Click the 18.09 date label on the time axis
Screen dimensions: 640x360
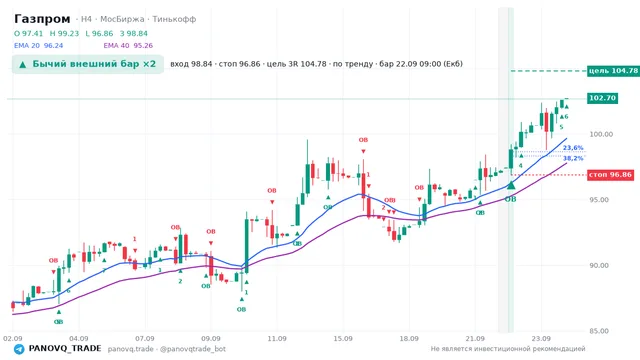click(409, 338)
